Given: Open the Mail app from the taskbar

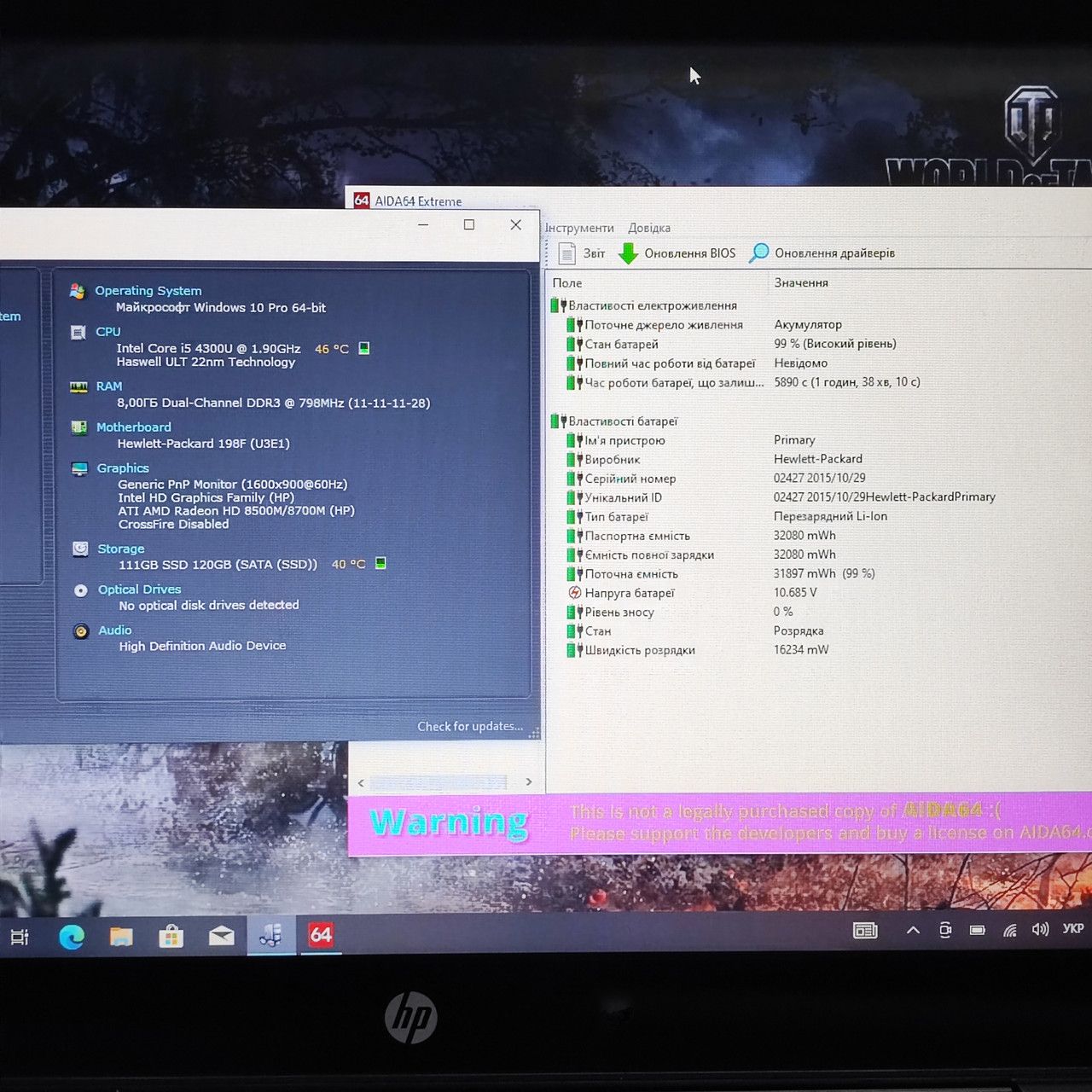Looking at the screenshot, I should click(x=222, y=936).
